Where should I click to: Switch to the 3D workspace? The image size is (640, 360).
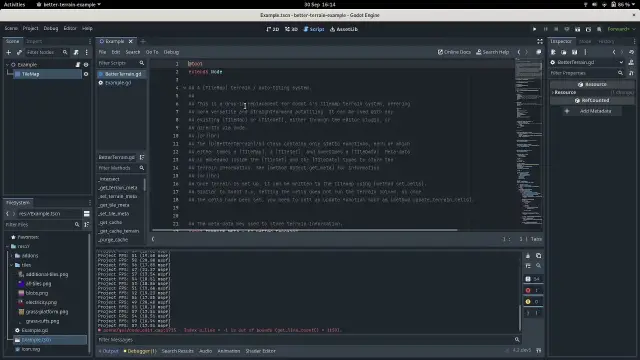coord(291,29)
